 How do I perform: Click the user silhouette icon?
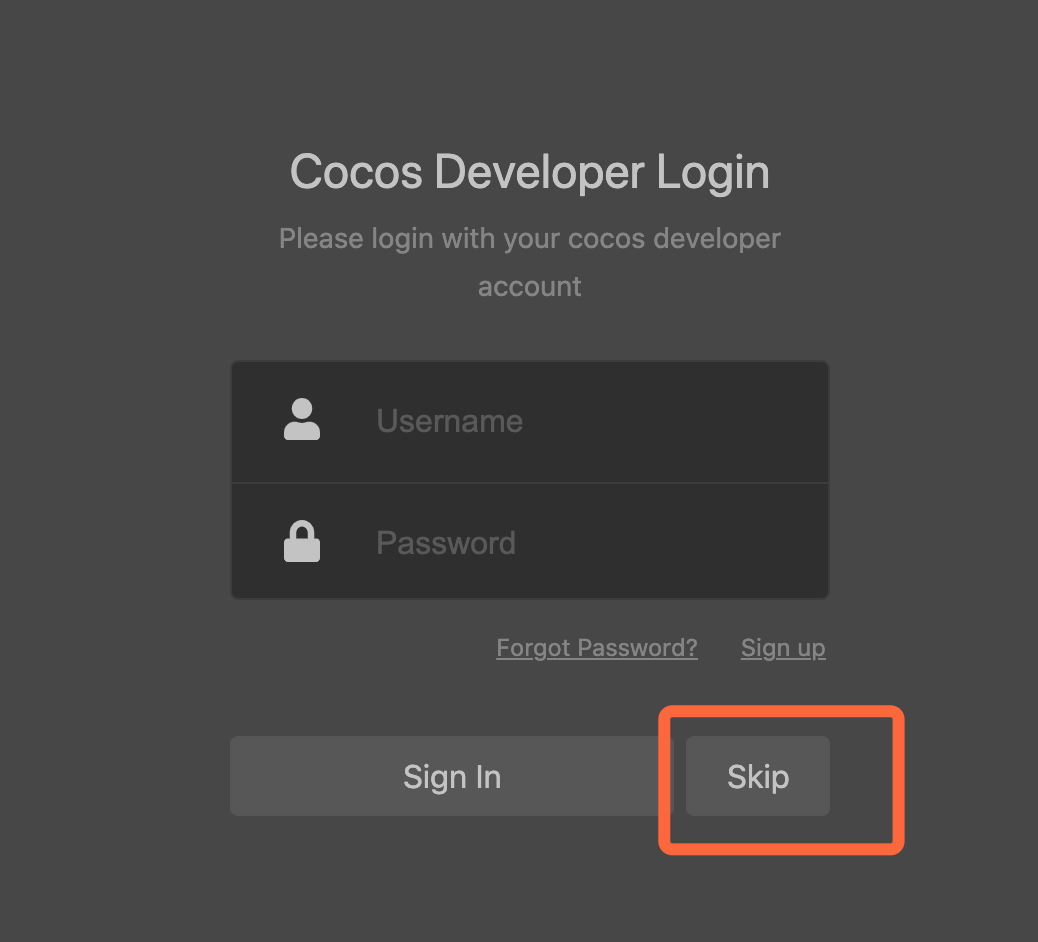pos(302,420)
